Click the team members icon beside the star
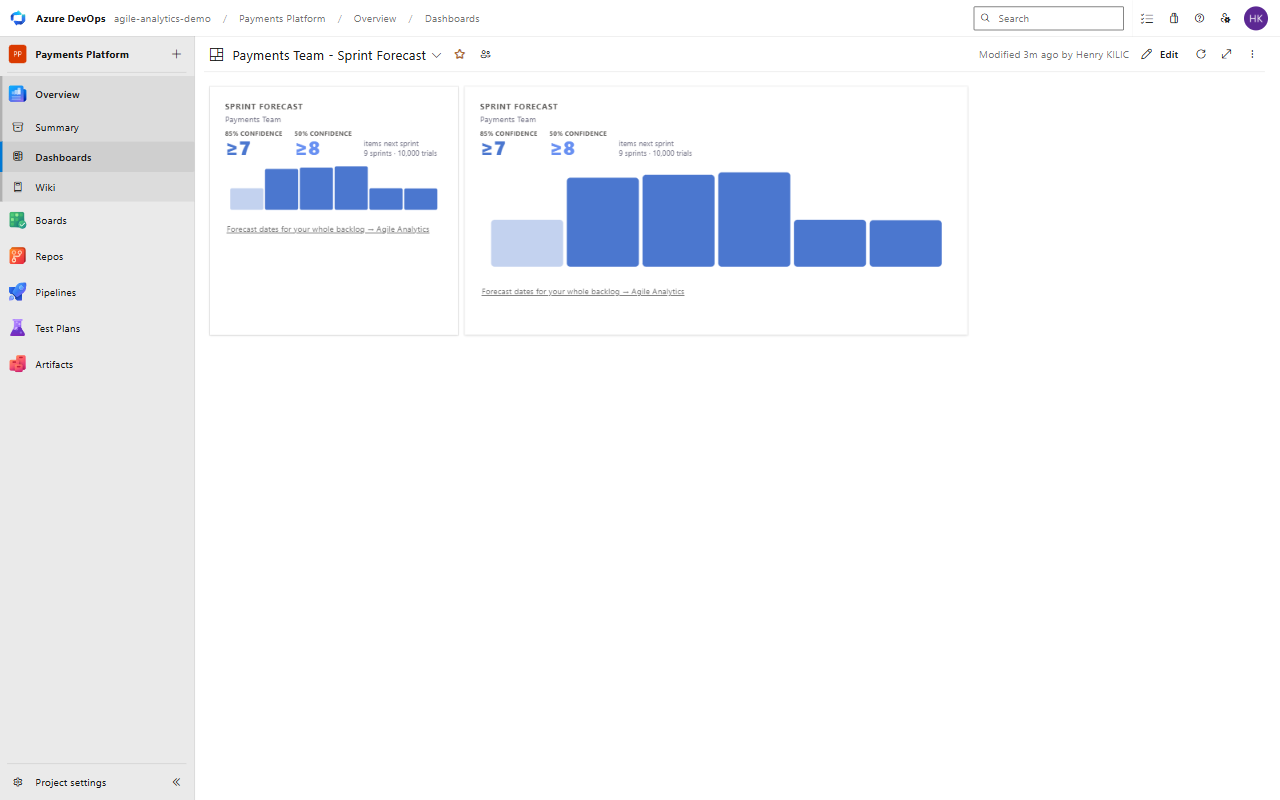1280x800 pixels. [486, 54]
